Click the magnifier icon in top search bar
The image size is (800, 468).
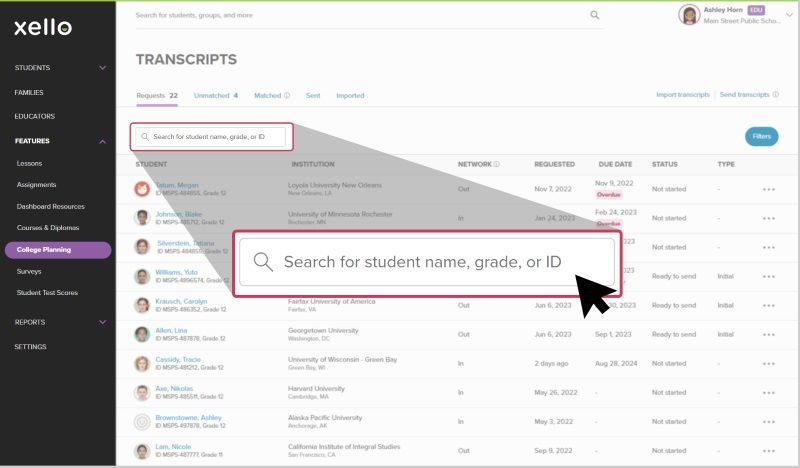[x=595, y=15]
